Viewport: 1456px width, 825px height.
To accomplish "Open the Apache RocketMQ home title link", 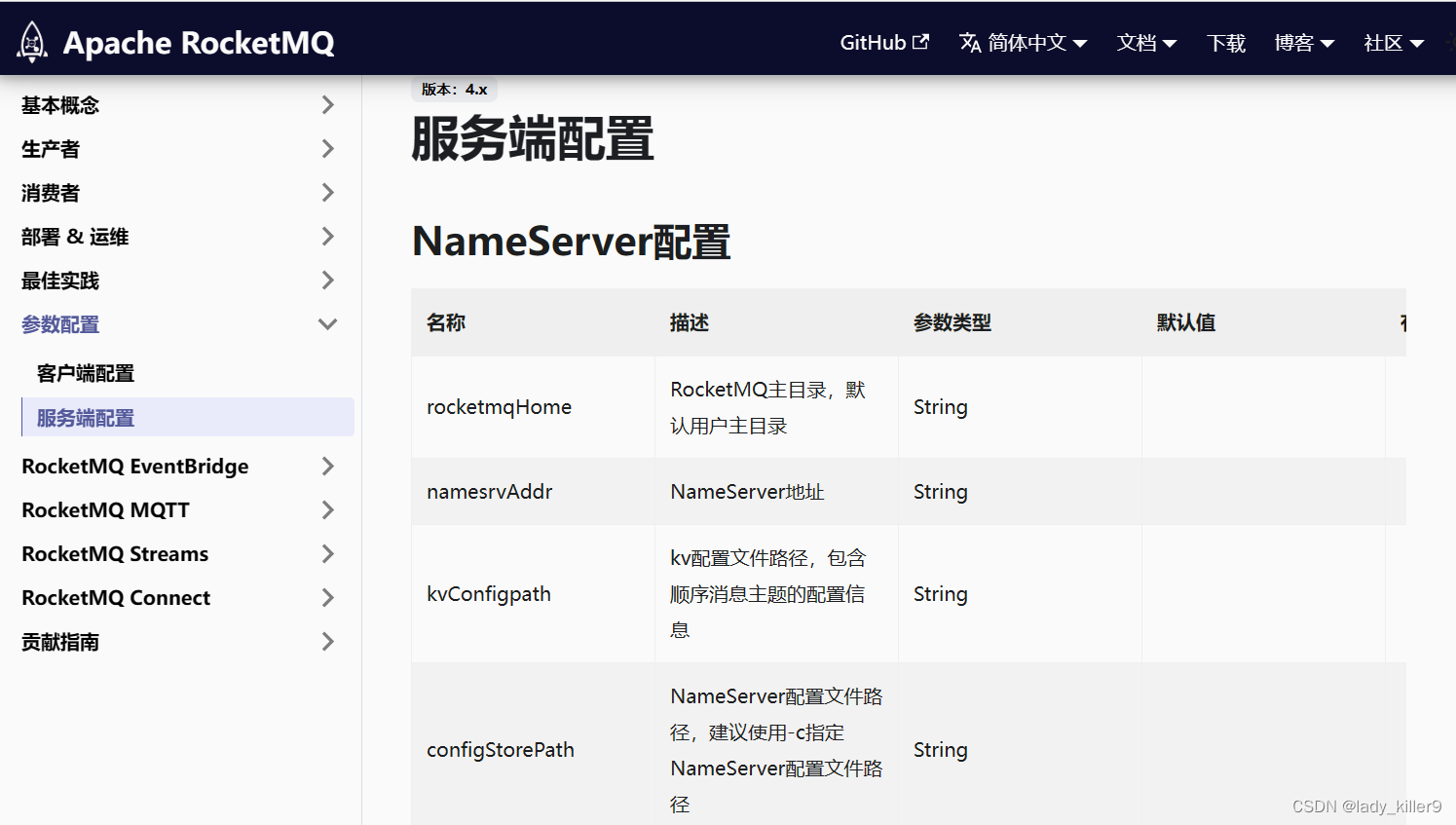I will point(199,43).
